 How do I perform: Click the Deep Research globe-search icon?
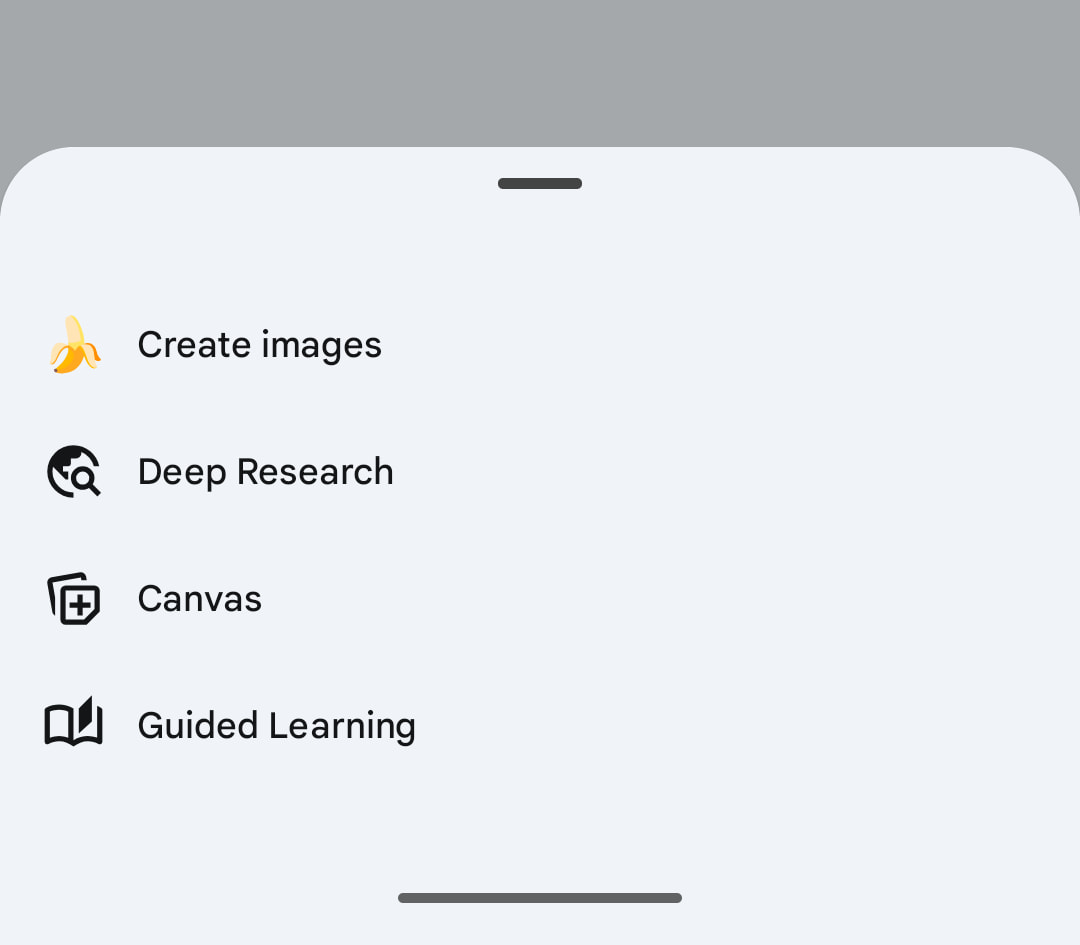[75, 471]
